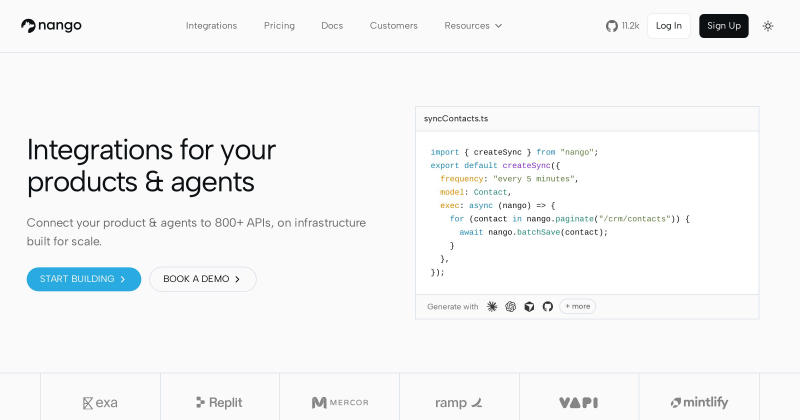The width and height of the screenshot is (800, 420).
Task: Click the 'await nango.batchSave(contact);' code line
Action: (x=534, y=232)
